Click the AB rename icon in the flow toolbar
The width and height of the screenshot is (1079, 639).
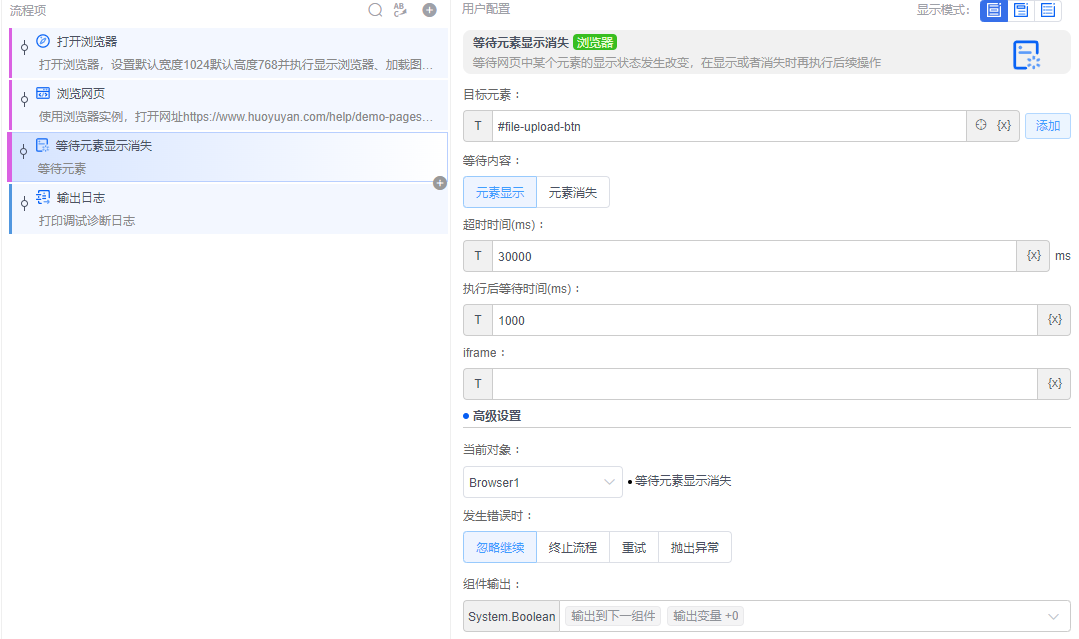coord(402,10)
